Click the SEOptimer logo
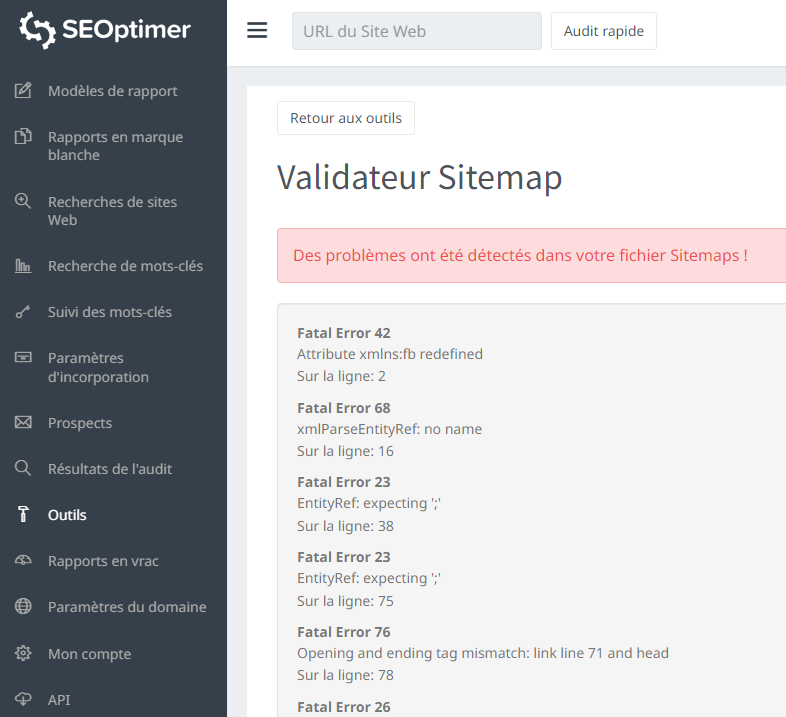Viewport: 786px width, 717px height. click(105, 30)
